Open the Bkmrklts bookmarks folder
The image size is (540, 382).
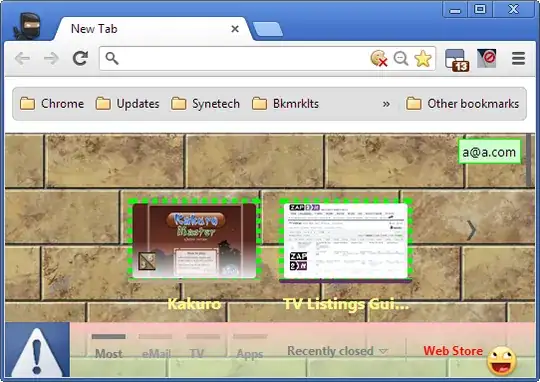(285, 104)
